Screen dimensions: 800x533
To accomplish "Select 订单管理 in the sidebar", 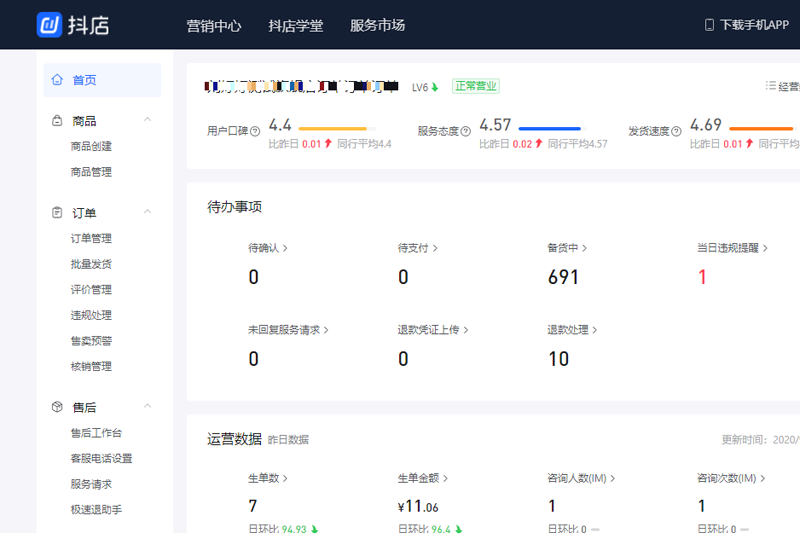I will (91, 239).
